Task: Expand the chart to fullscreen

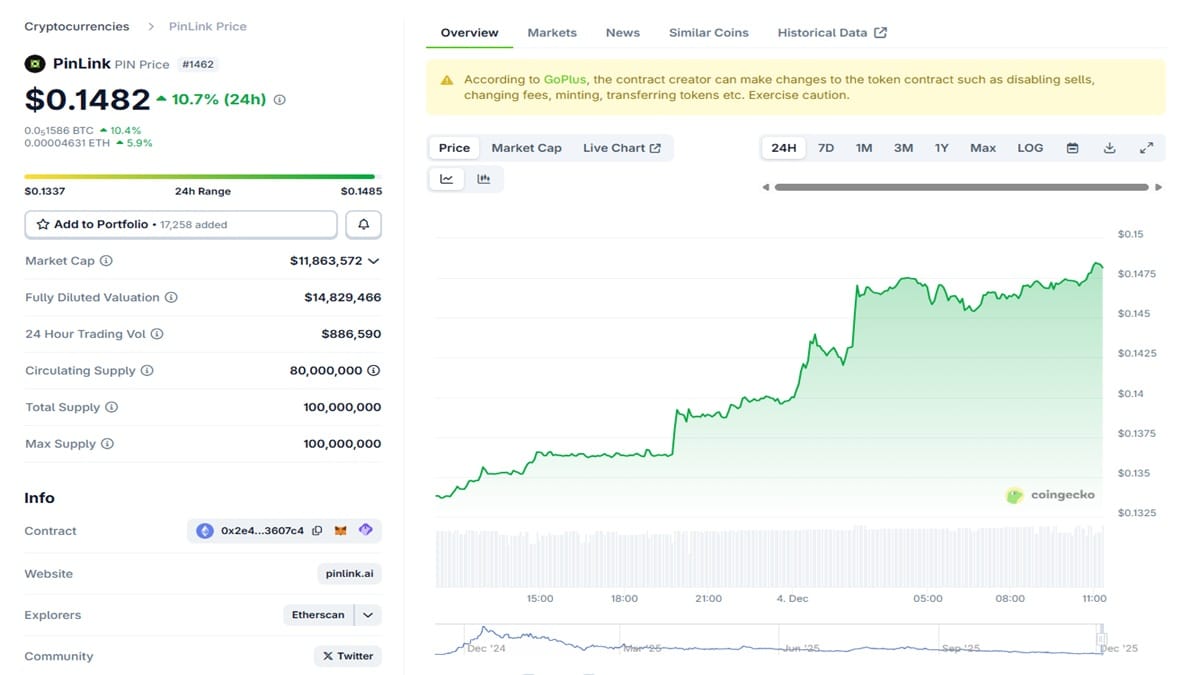Action: (x=1147, y=148)
